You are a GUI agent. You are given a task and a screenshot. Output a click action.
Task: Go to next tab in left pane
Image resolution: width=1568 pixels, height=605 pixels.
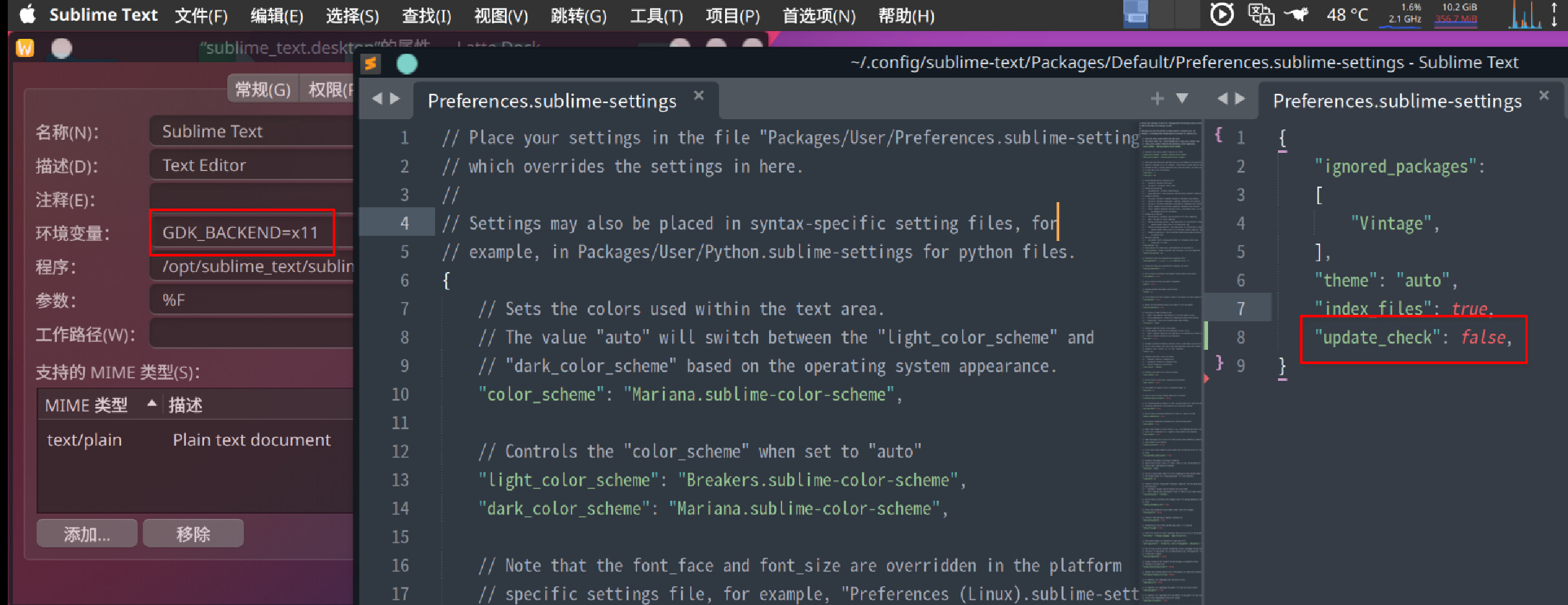[x=395, y=98]
